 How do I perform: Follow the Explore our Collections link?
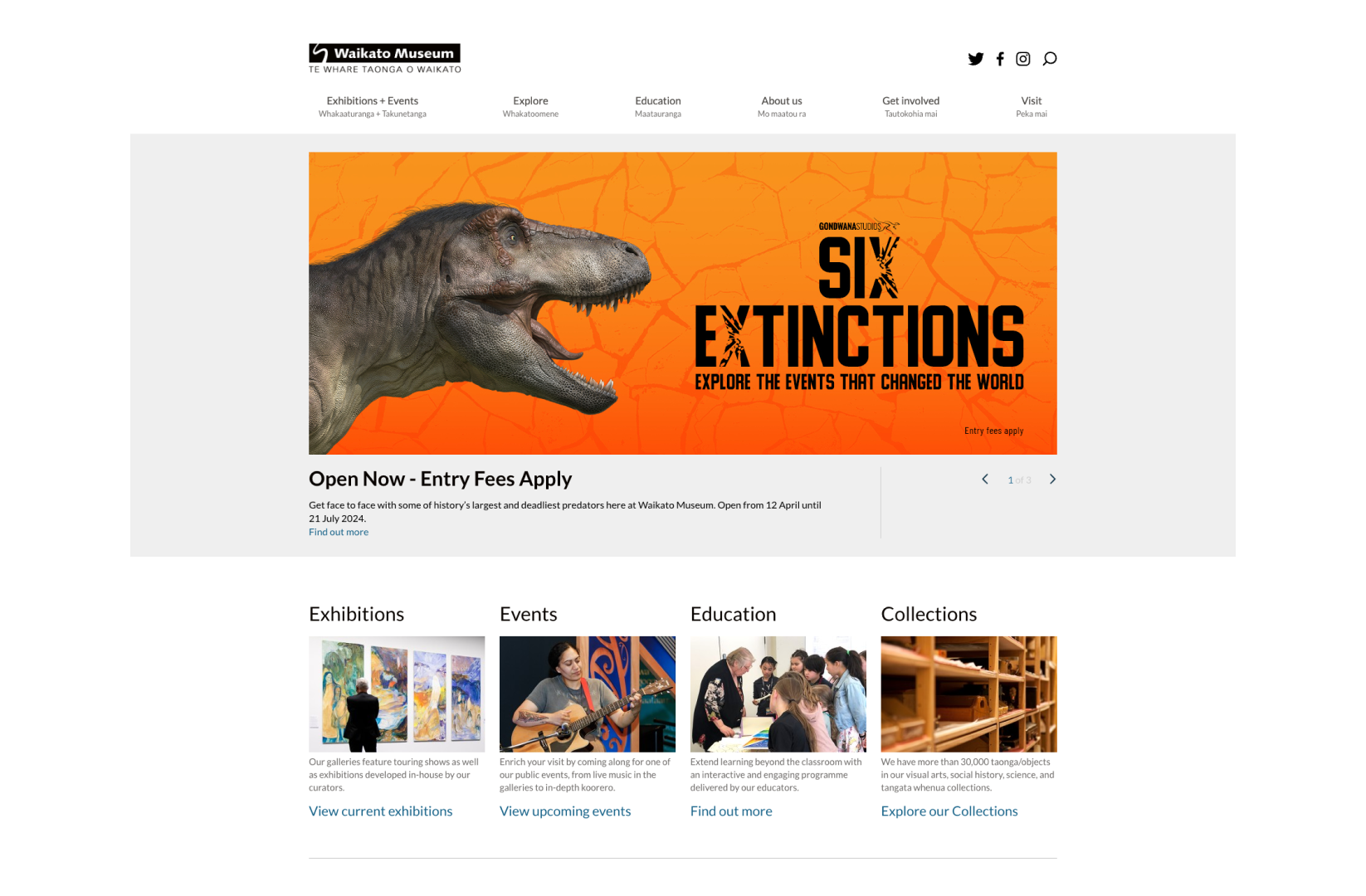pos(949,811)
